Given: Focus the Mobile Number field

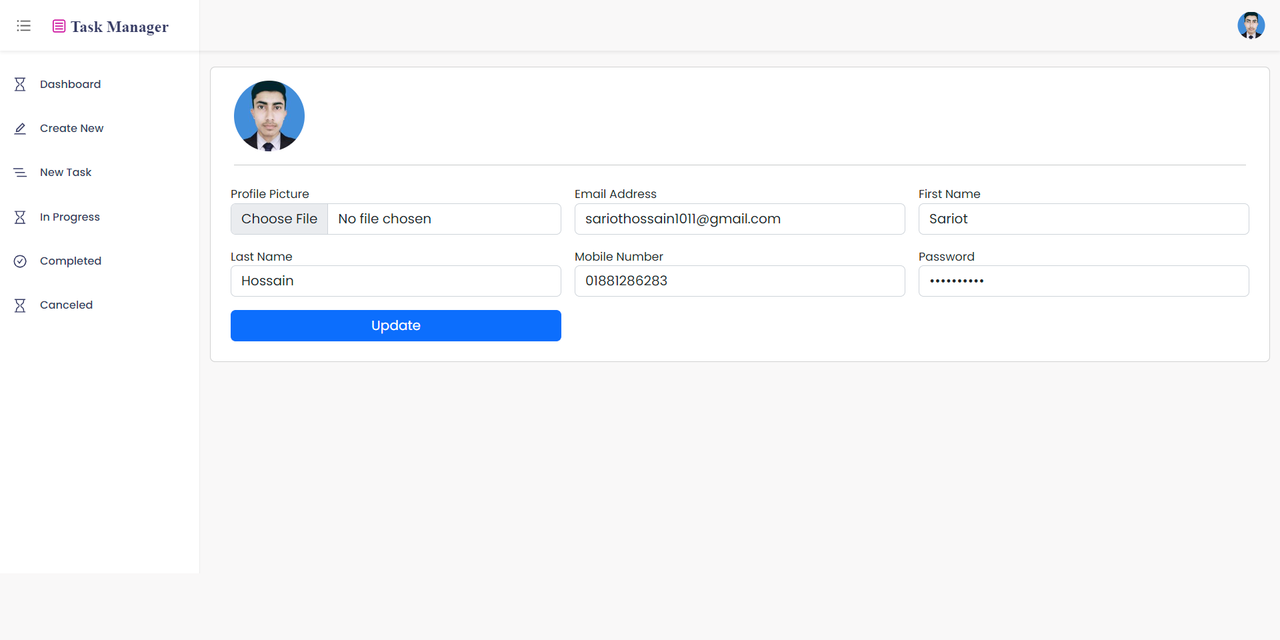Looking at the screenshot, I should [740, 281].
